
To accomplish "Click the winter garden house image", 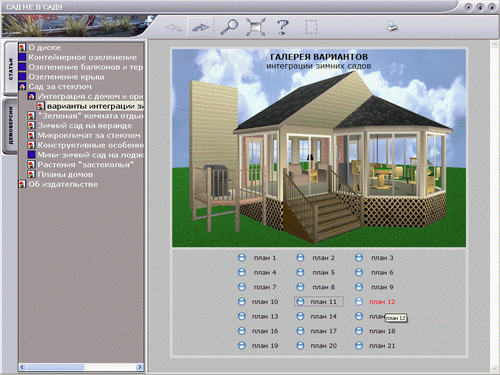I will click(319, 148).
